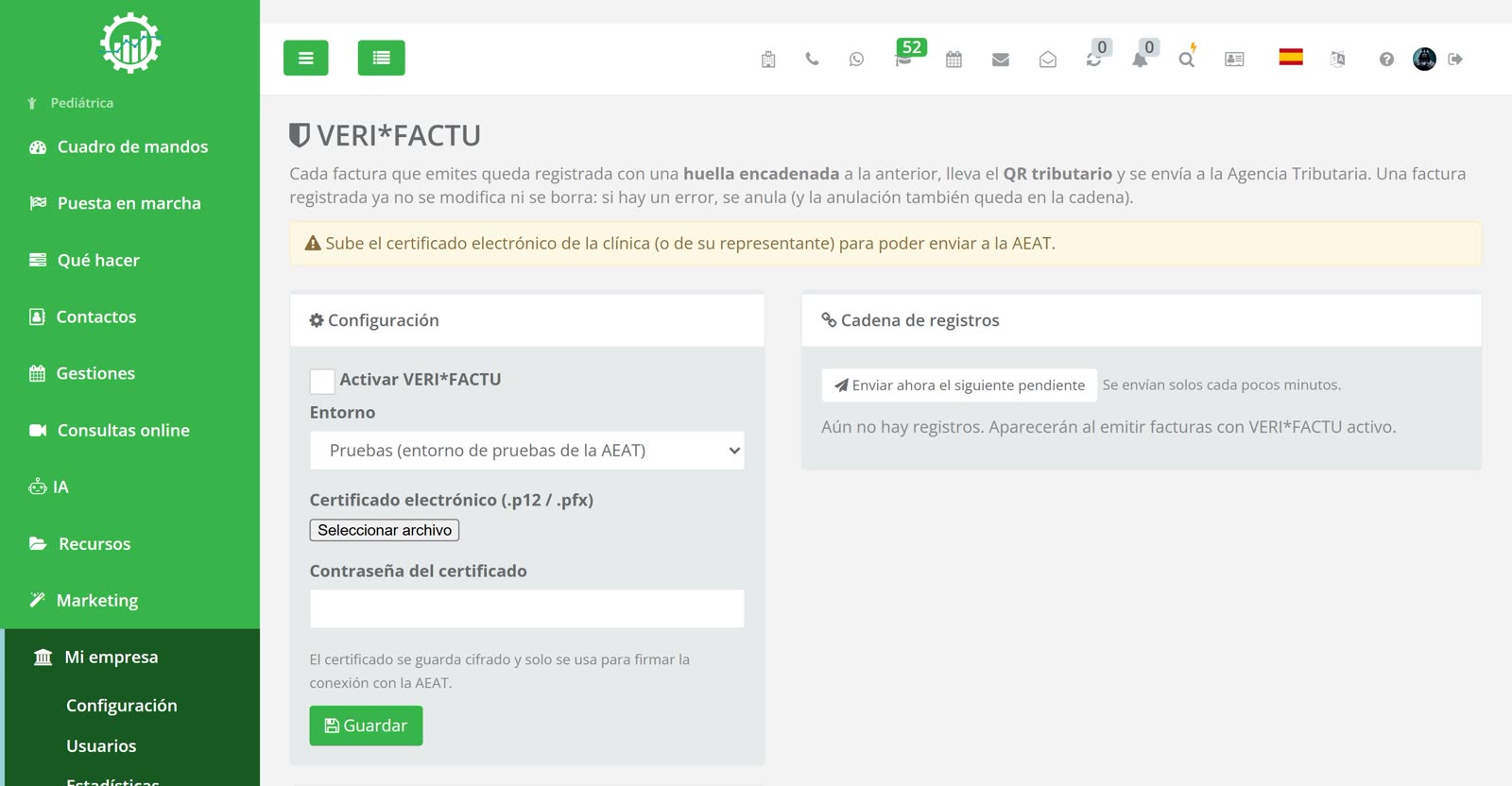Viewport: 1512px width, 786px height.
Task: Click the Seleccionar archivo button
Action: pos(385,530)
